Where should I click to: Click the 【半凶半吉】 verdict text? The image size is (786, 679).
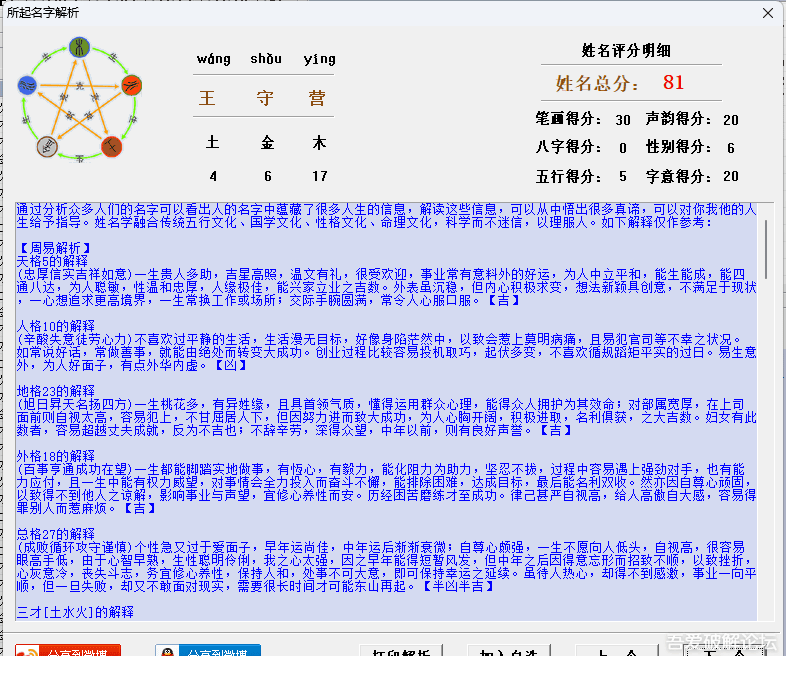pos(458,586)
